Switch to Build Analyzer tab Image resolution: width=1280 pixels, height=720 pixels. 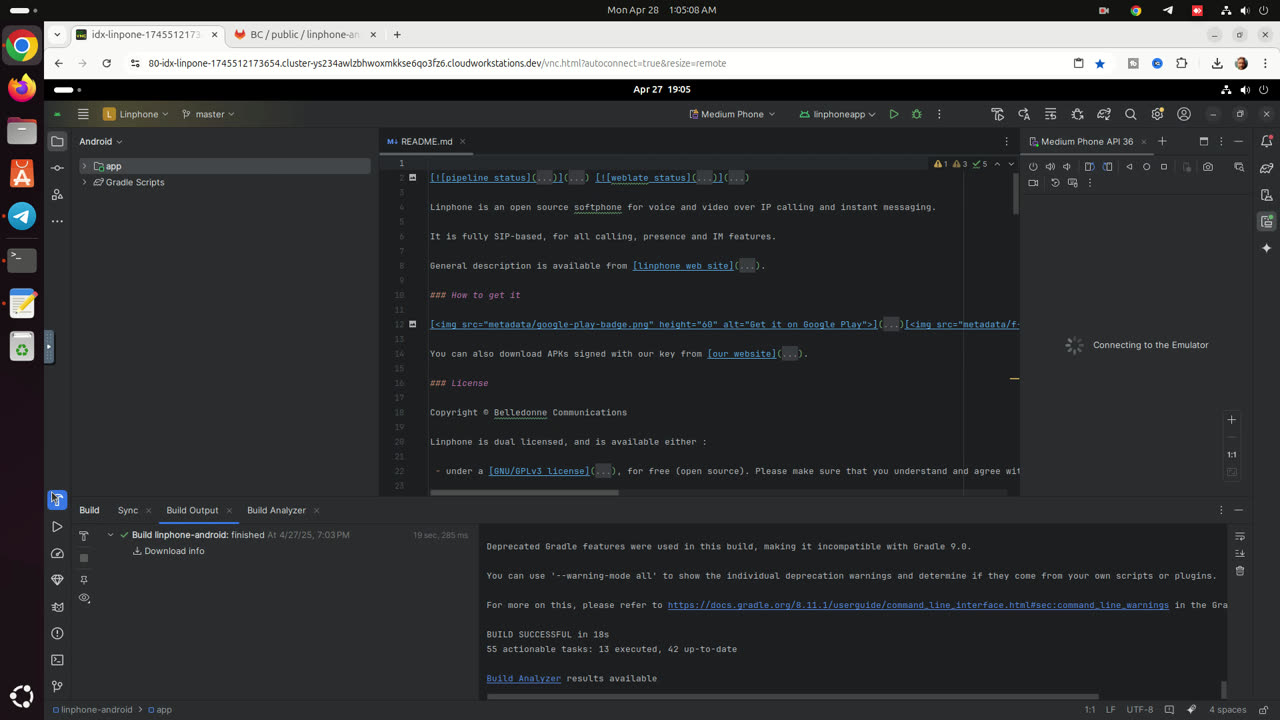coord(276,510)
